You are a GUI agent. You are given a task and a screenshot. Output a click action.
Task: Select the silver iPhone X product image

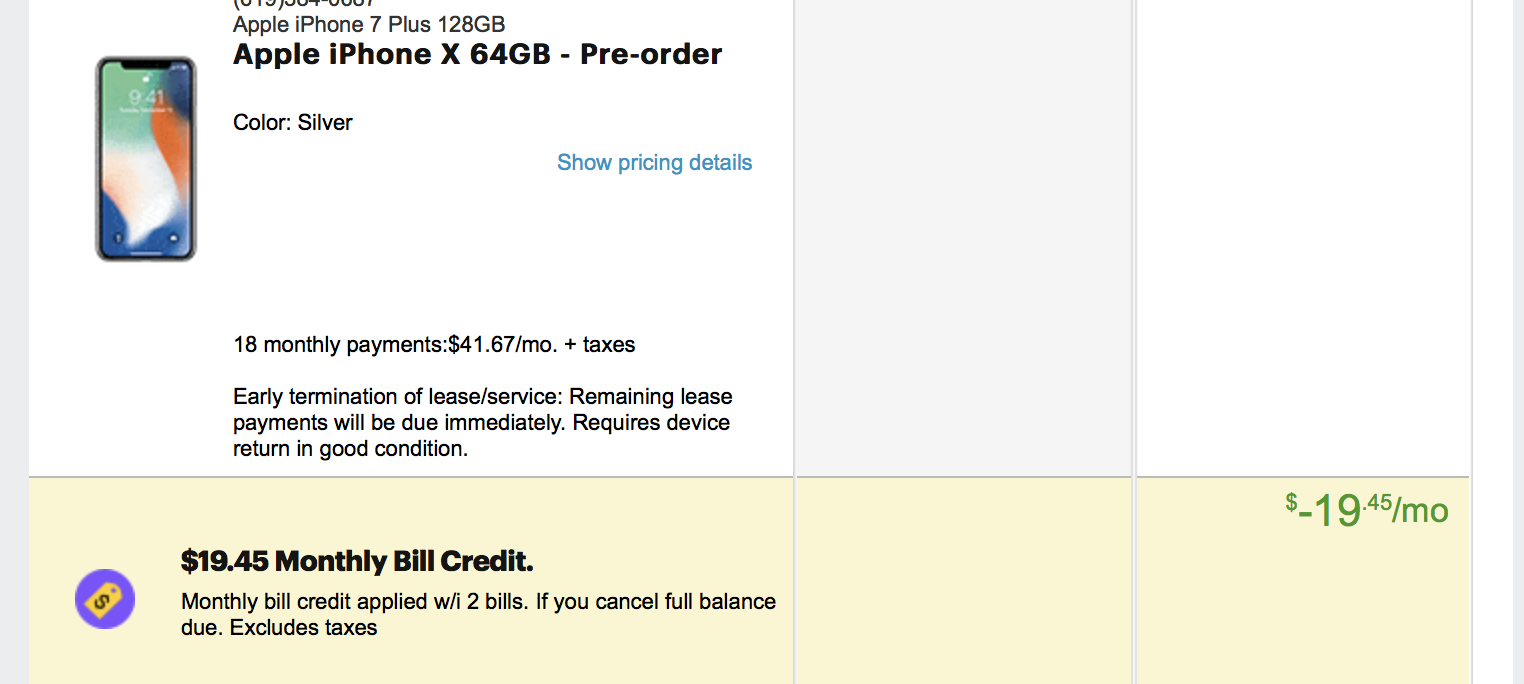pyautogui.click(x=146, y=159)
